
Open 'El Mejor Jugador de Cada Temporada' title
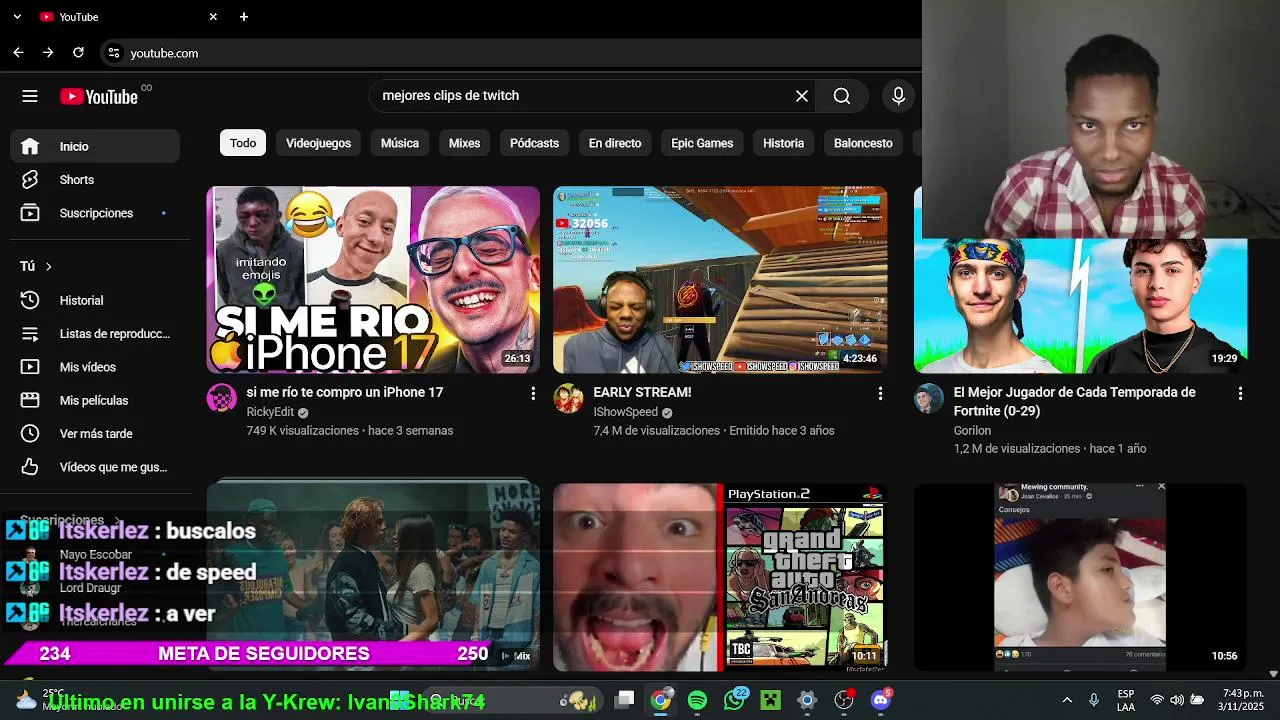(1074, 401)
